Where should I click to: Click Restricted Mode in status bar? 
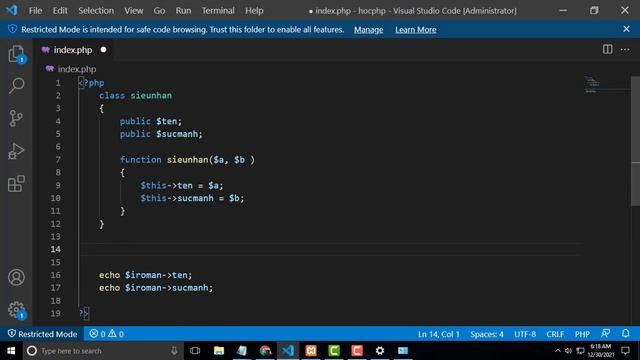42,334
